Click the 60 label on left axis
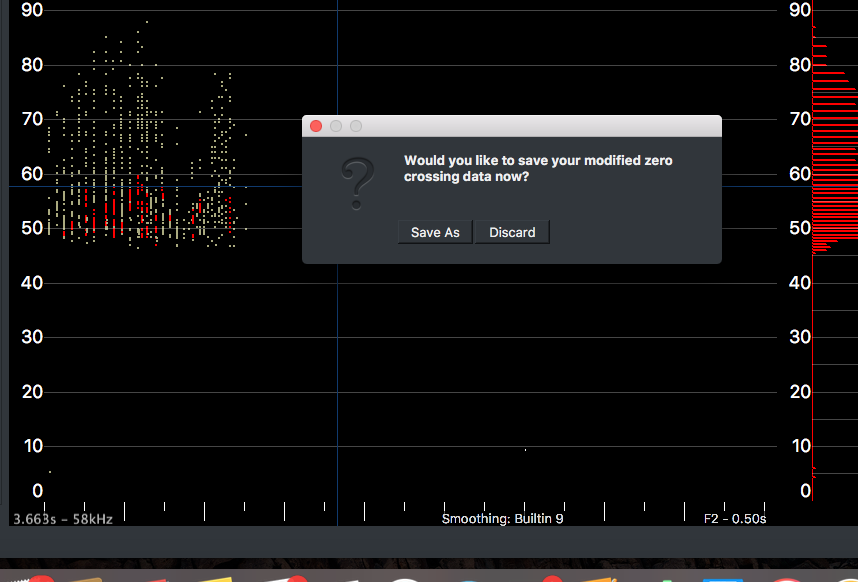 [x=32, y=174]
